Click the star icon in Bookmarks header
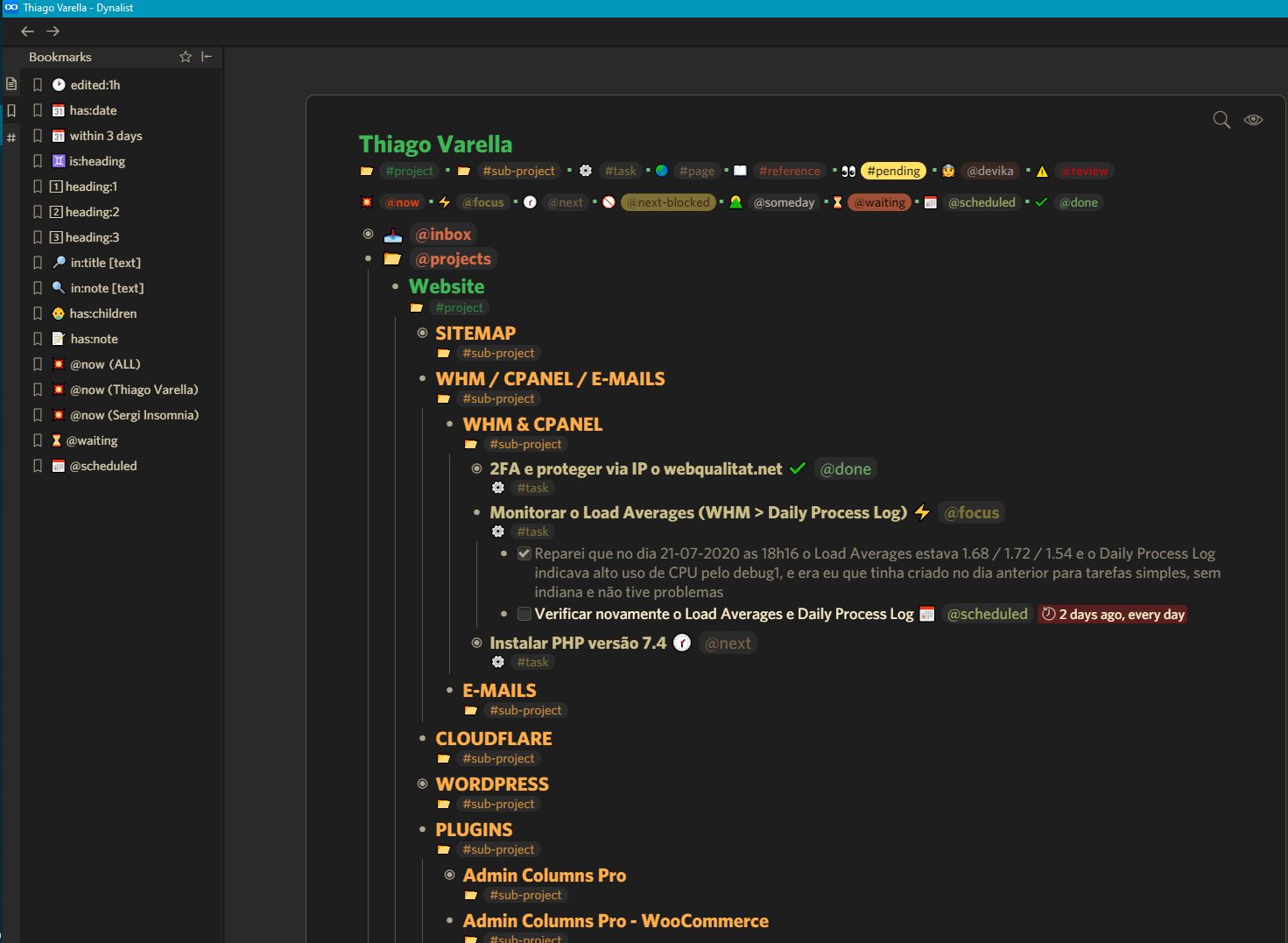Screen dimensions: 1288x943 tap(186, 57)
